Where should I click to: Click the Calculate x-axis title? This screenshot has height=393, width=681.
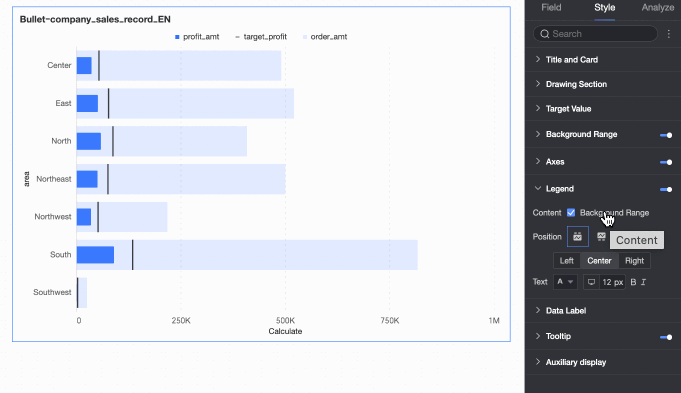tap(285, 331)
